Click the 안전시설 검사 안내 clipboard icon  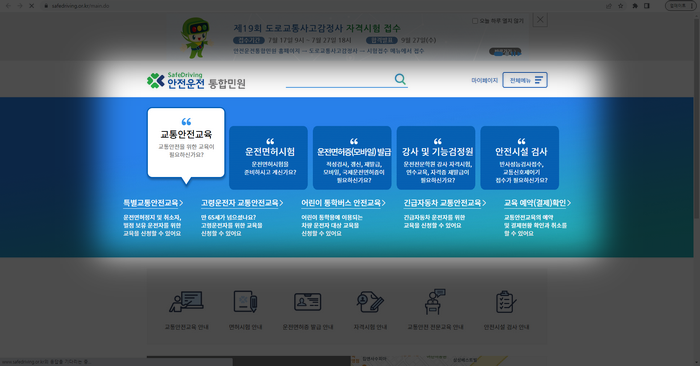click(506, 302)
